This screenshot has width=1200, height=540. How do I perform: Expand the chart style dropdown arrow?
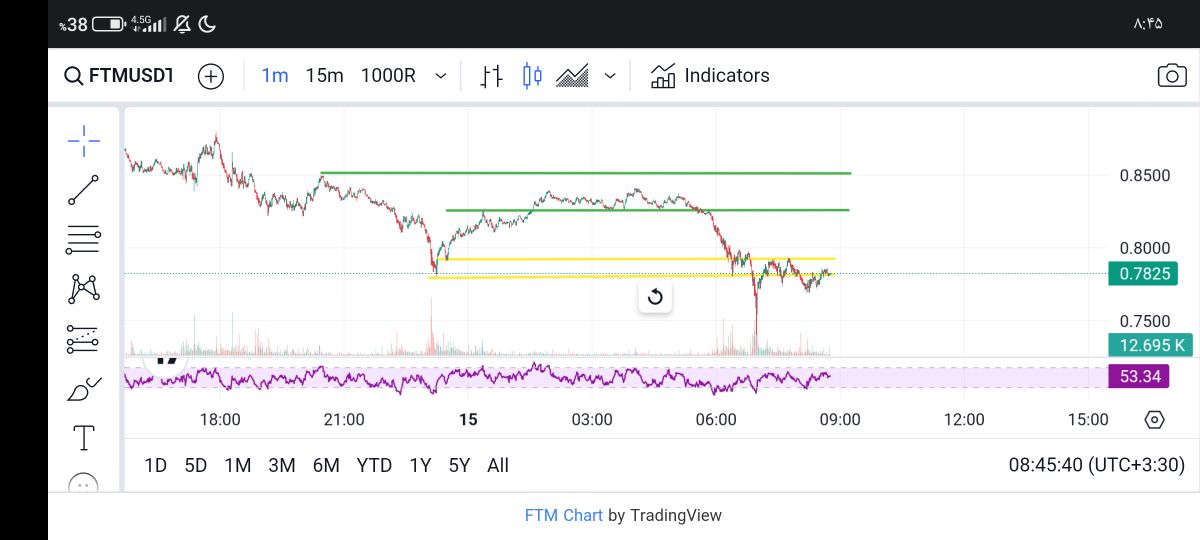(610, 76)
